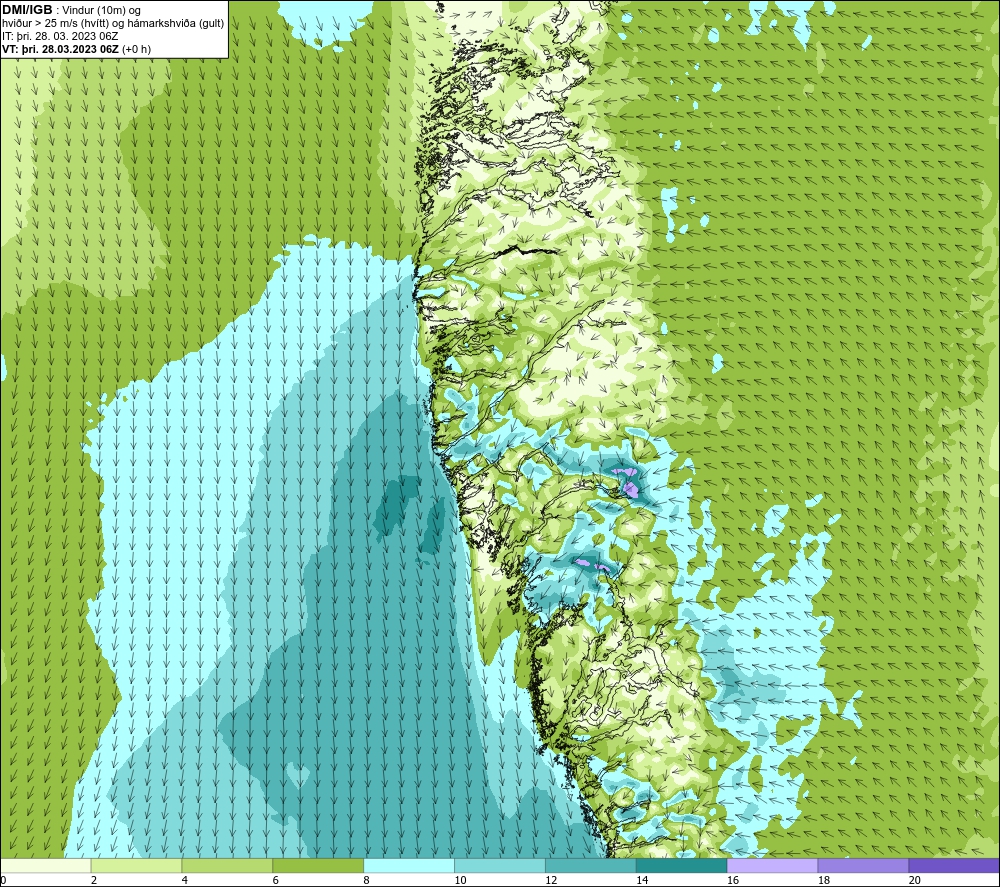The height and width of the screenshot is (887, 1000).
Task: Click the legend label '14'
Action: pyautogui.click(x=642, y=880)
